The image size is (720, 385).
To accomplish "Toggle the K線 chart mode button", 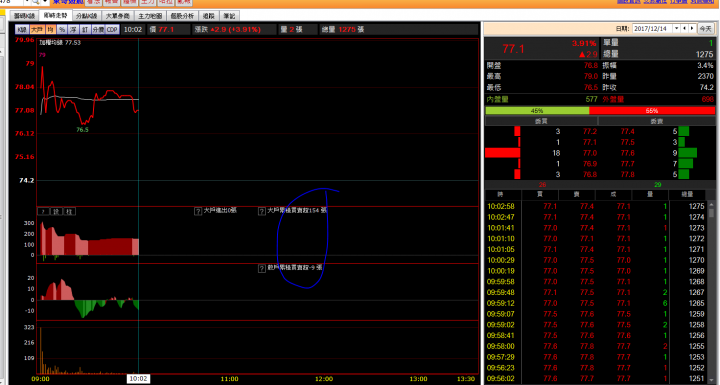I will pyautogui.click(x=22, y=29).
